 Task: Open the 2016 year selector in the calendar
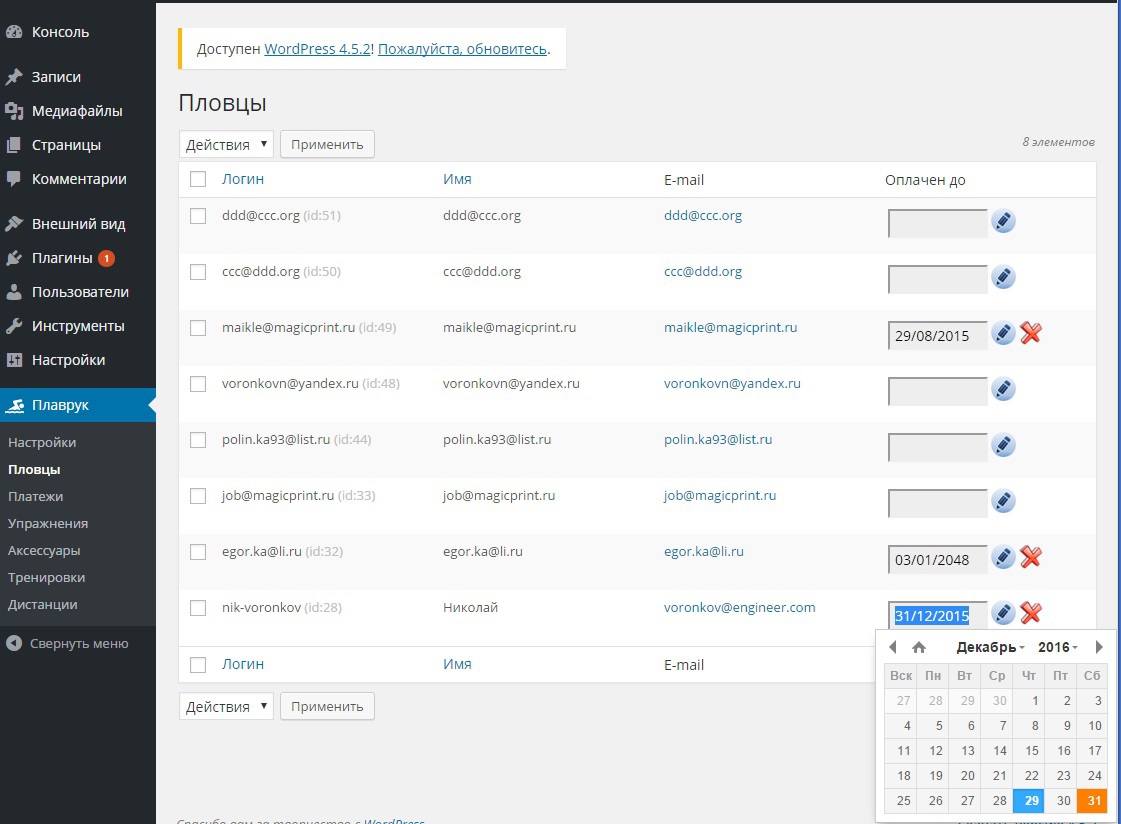coord(1057,647)
